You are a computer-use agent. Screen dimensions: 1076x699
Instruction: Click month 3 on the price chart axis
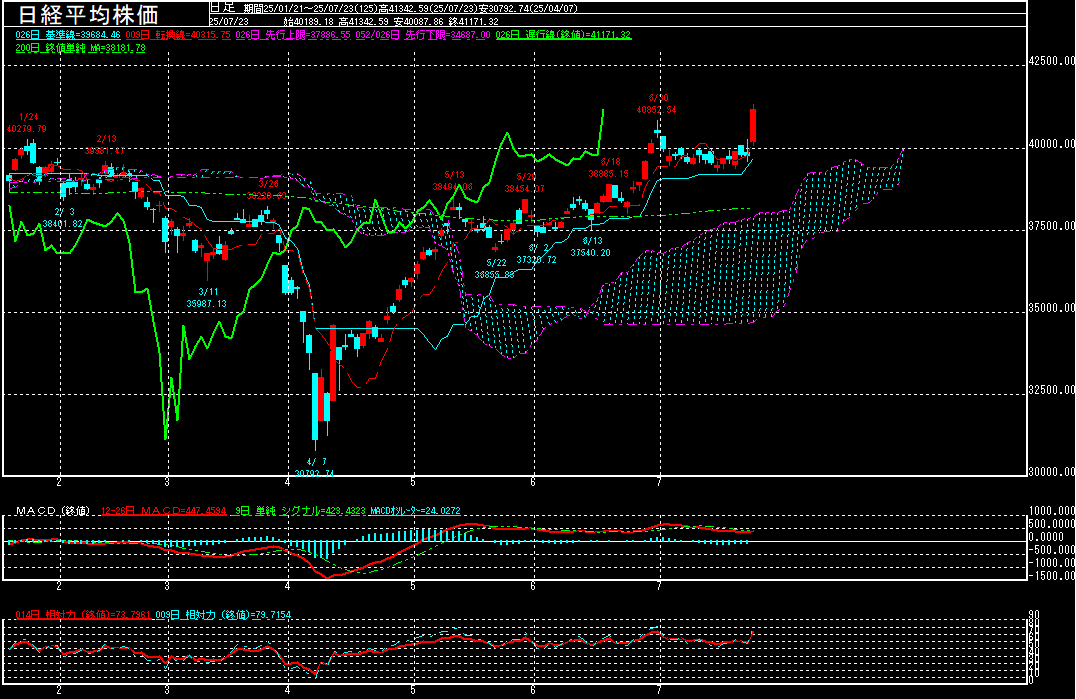167,482
